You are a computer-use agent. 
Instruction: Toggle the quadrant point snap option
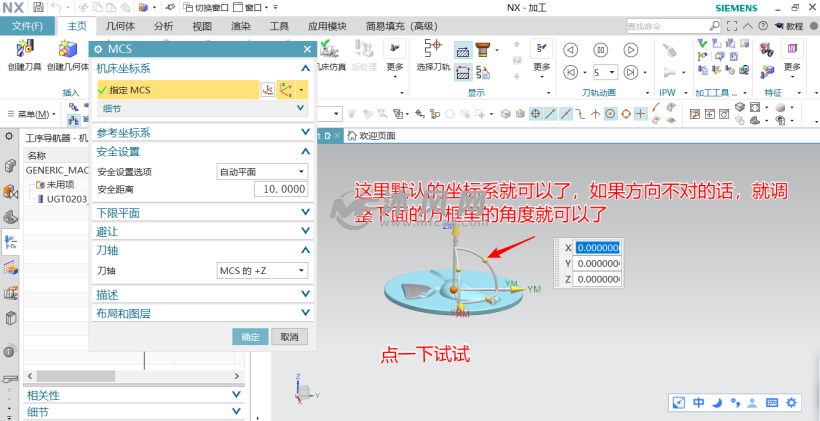pyautogui.click(x=626, y=113)
